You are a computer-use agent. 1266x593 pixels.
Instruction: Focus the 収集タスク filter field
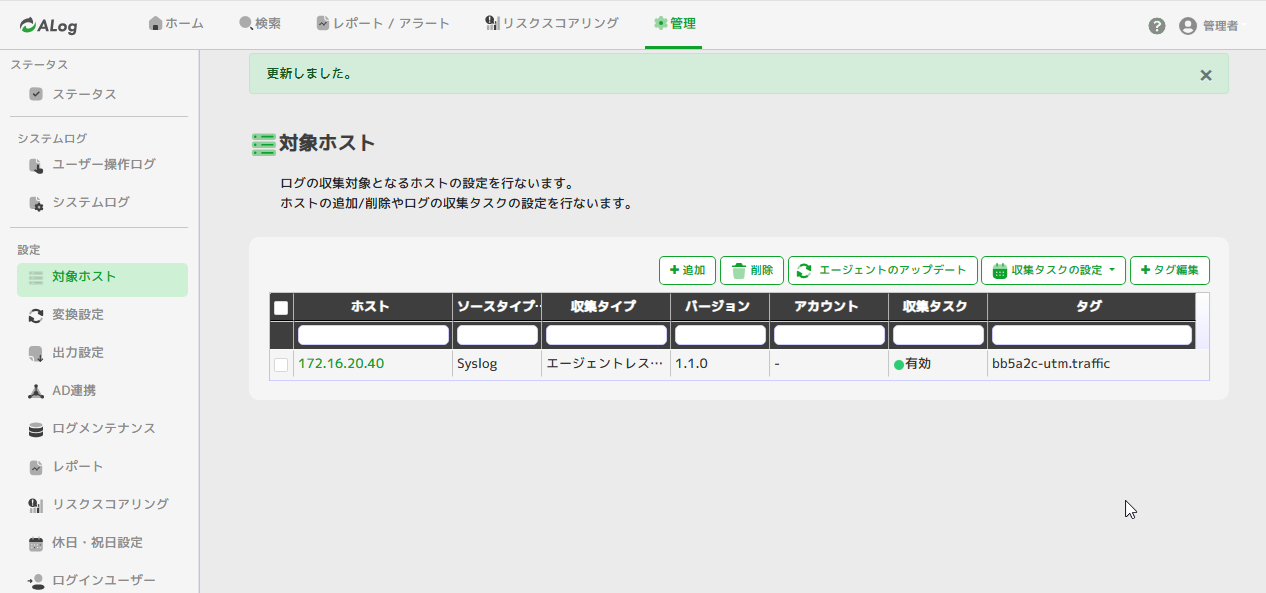[938, 335]
